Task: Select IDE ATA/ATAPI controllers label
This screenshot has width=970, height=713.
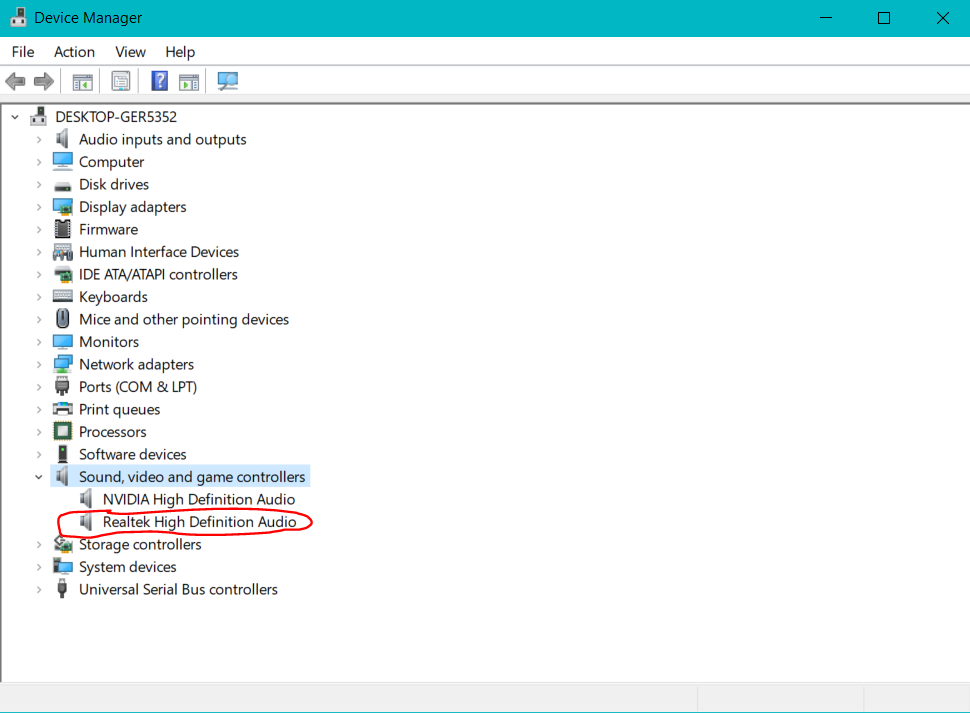Action: tap(158, 274)
